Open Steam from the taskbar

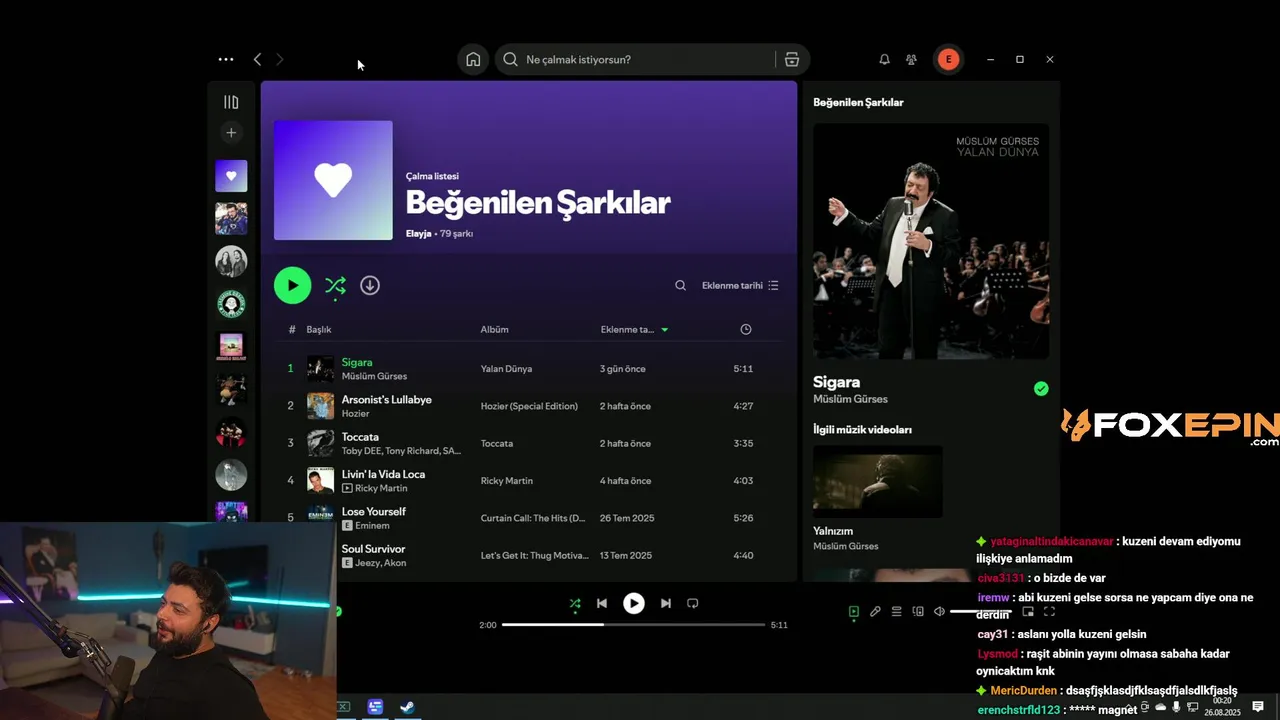click(x=407, y=707)
